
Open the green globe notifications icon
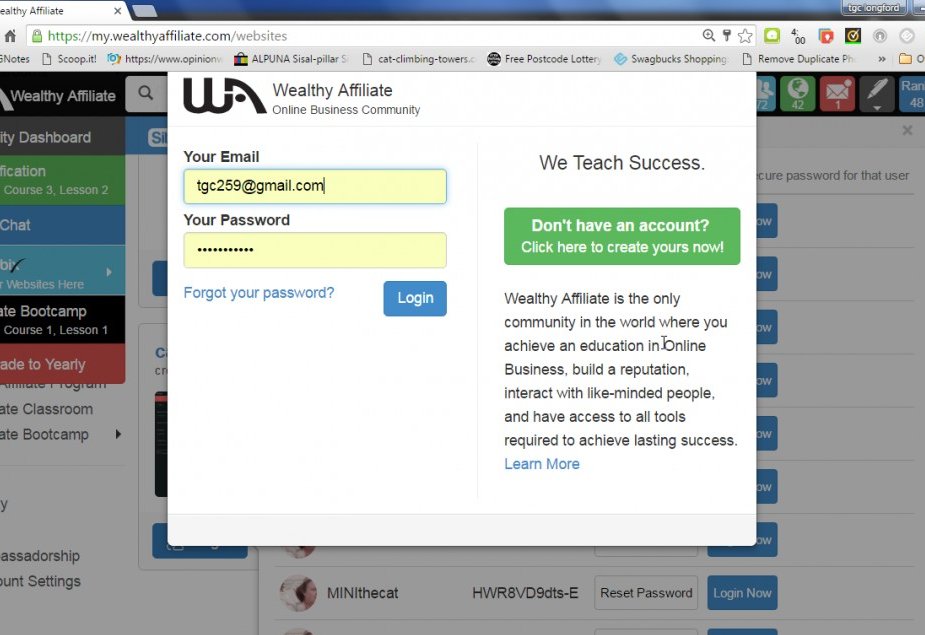[x=798, y=94]
